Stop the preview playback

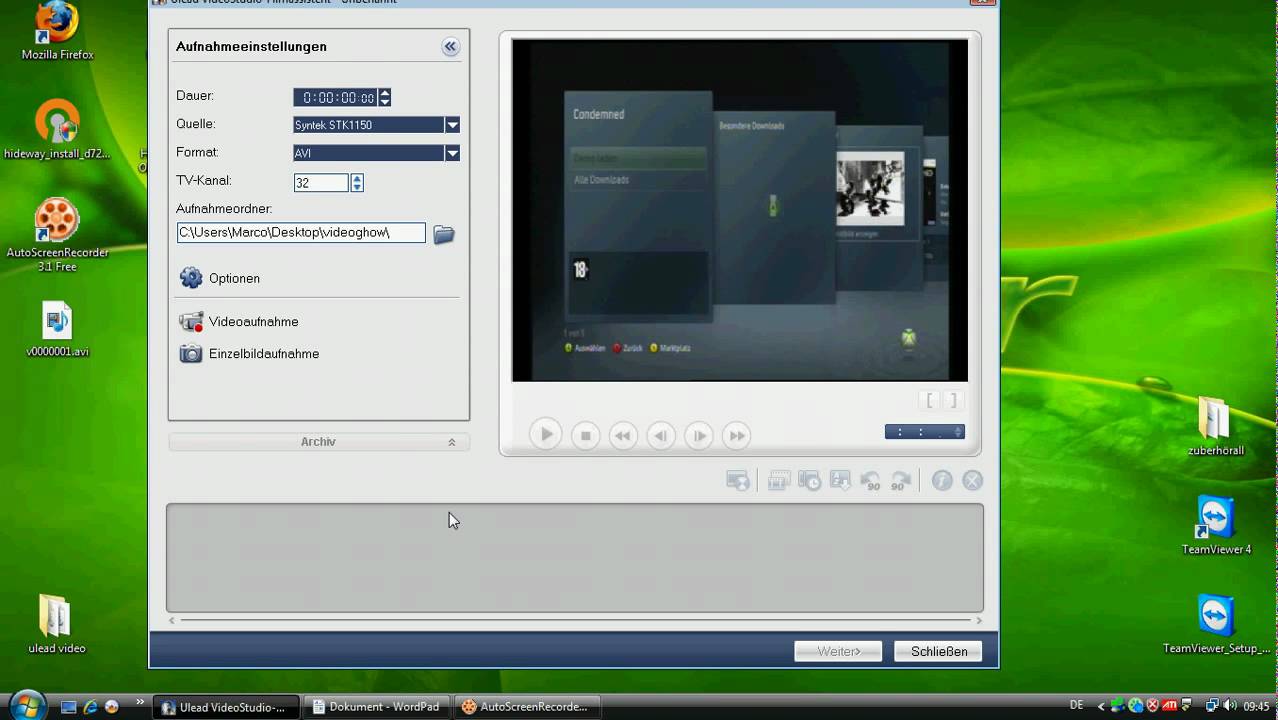(586, 435)
